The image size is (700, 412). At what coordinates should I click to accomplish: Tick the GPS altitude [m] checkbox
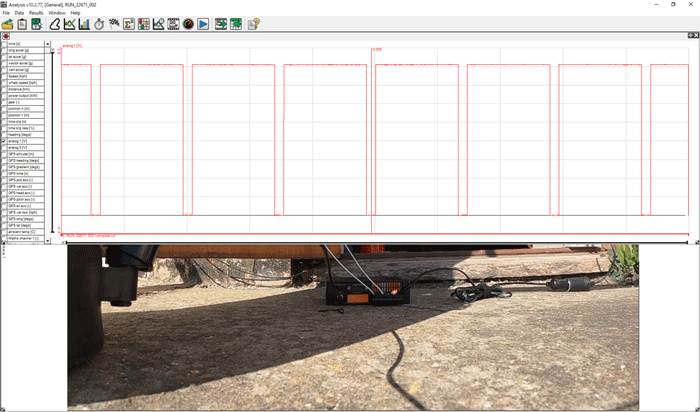[x=3, y=154]
